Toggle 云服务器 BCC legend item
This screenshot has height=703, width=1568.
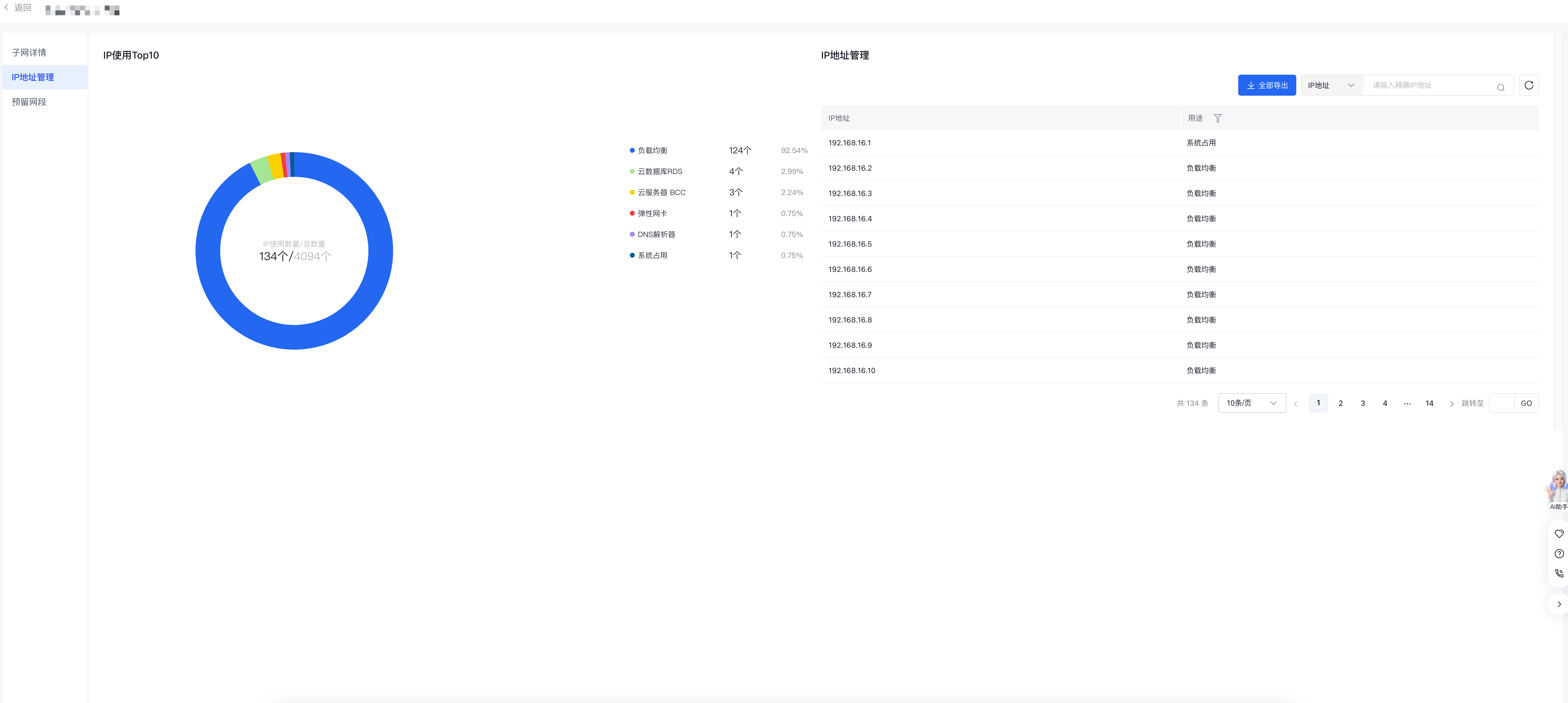(657, 192)
